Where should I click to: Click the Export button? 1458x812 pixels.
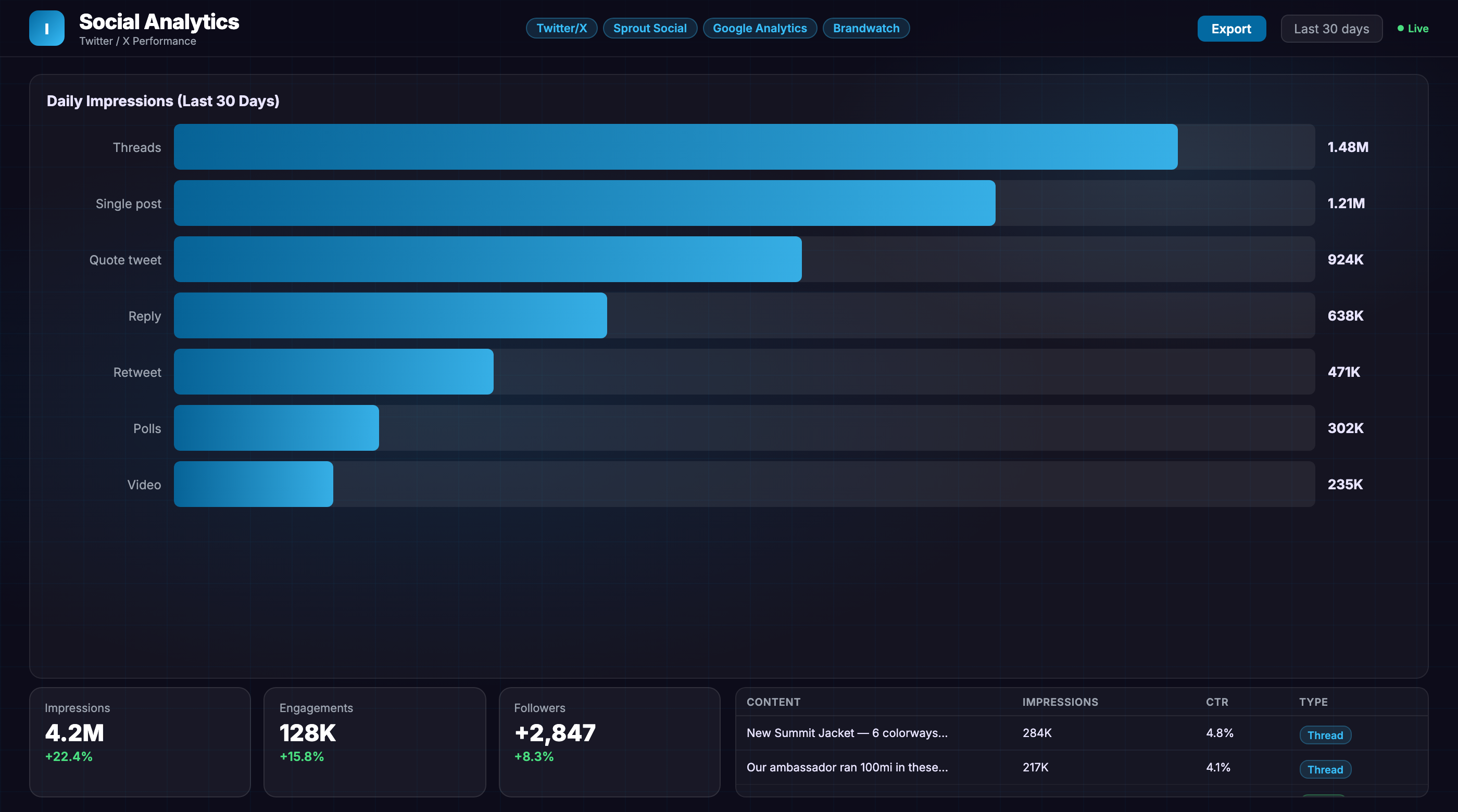click(x=1231, y=29)
